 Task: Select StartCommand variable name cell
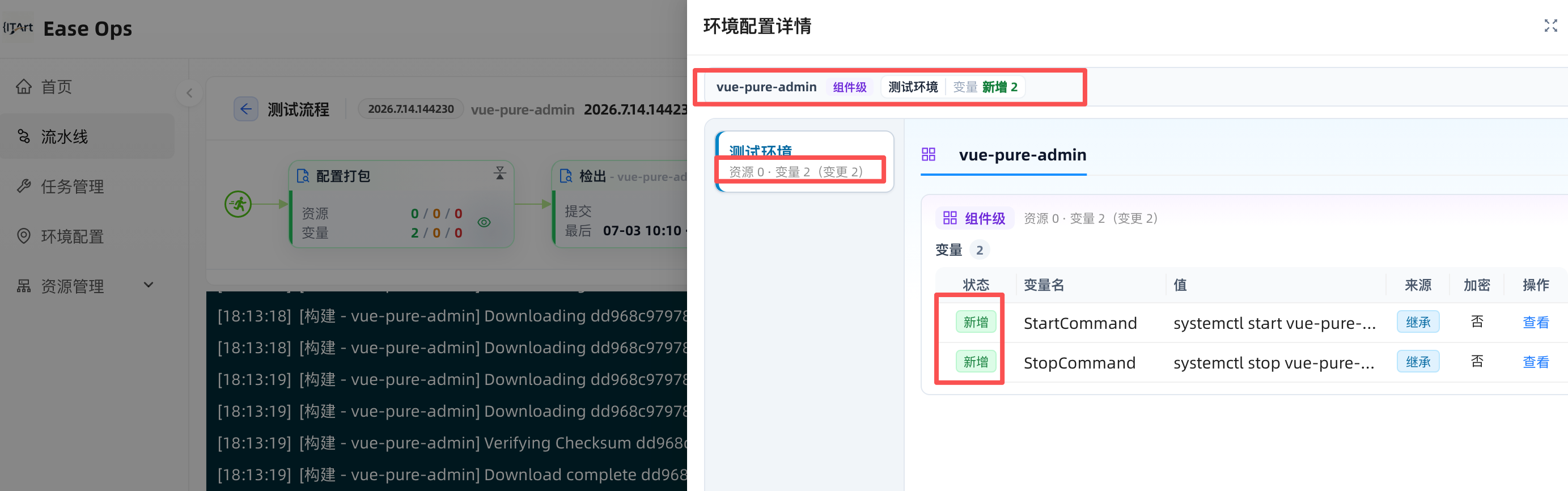(1080, 323)
